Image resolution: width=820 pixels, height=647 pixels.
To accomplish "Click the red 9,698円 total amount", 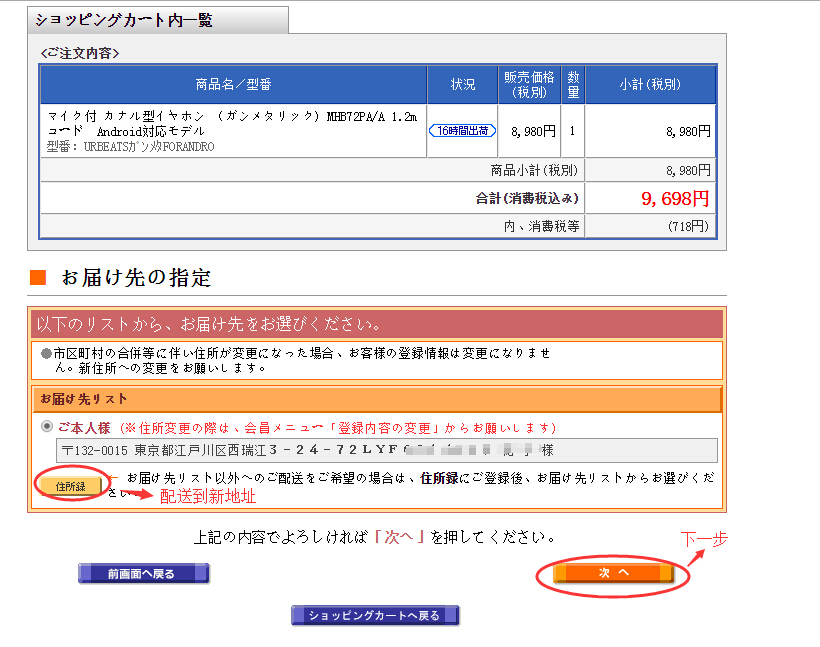I will pos(675,198).
